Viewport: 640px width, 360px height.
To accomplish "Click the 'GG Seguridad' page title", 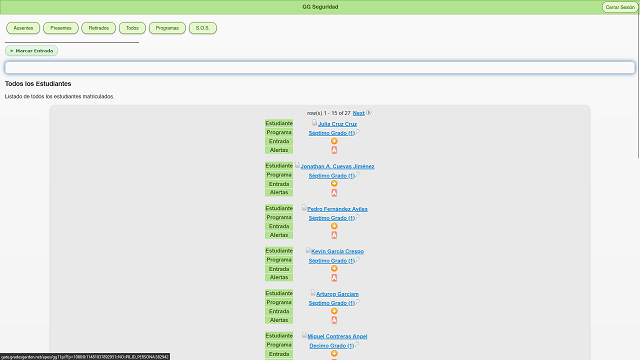I will point(320,7).
